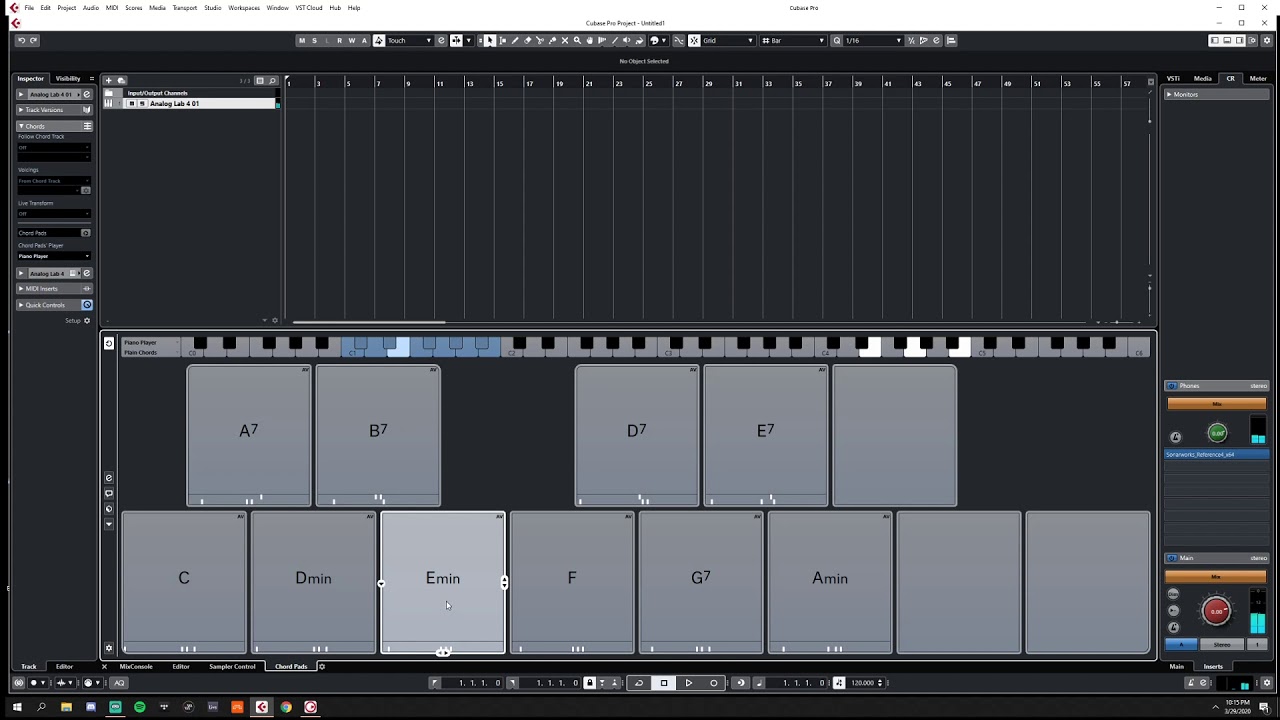The width and height of the screenshot is (1280, 720).
Task: Toggle global Write automation W button
Action: pyautogui.click(x=352, y=40)
